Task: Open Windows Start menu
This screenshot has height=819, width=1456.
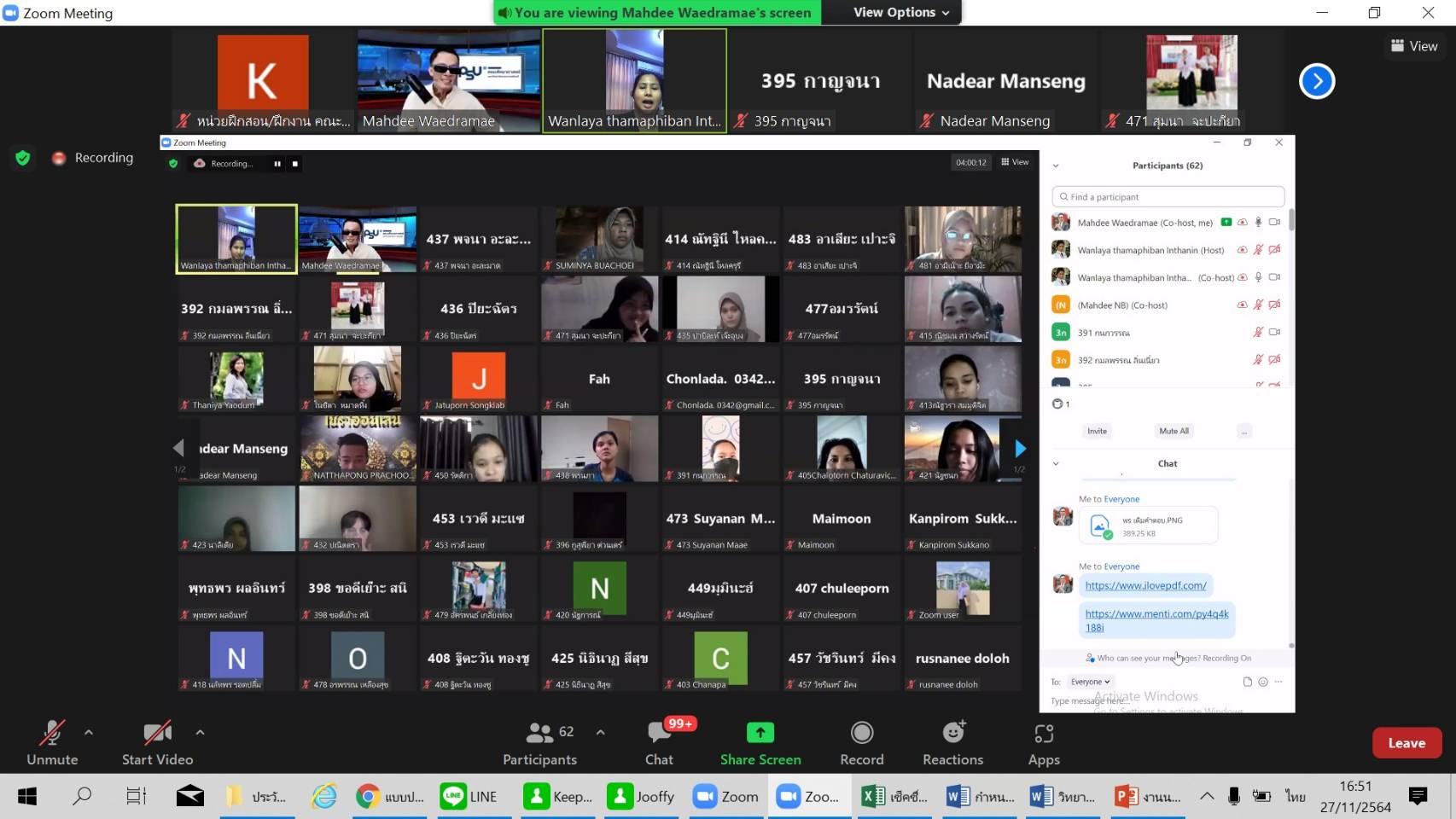Action: click(26, 797)
